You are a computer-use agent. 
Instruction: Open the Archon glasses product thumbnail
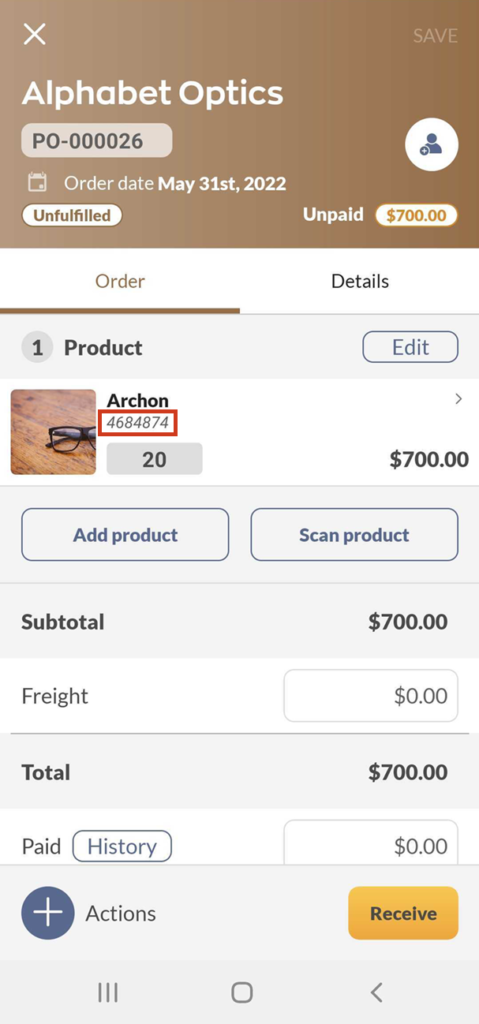[54, 432]
